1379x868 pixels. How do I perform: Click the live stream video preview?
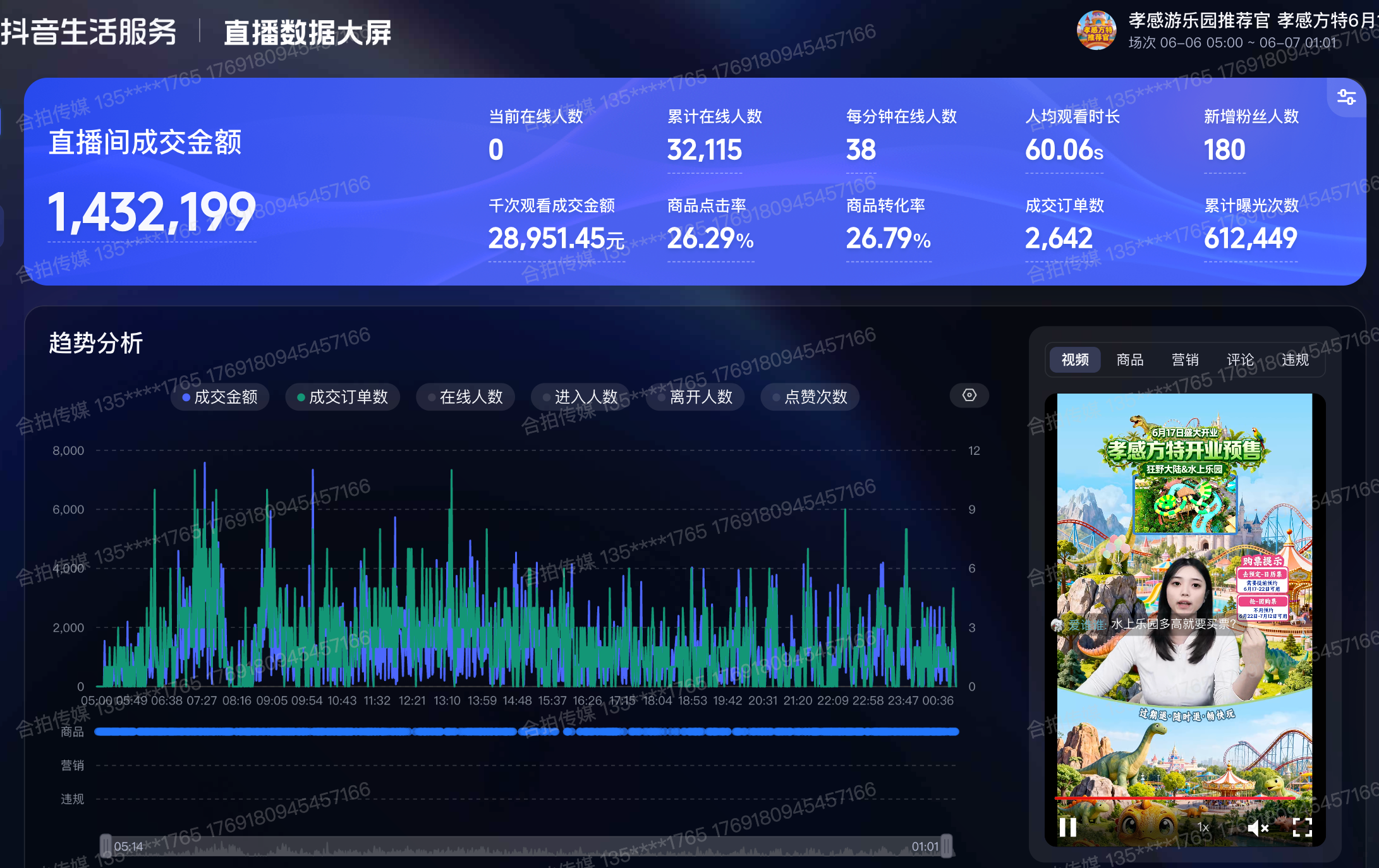point(1184,619)
